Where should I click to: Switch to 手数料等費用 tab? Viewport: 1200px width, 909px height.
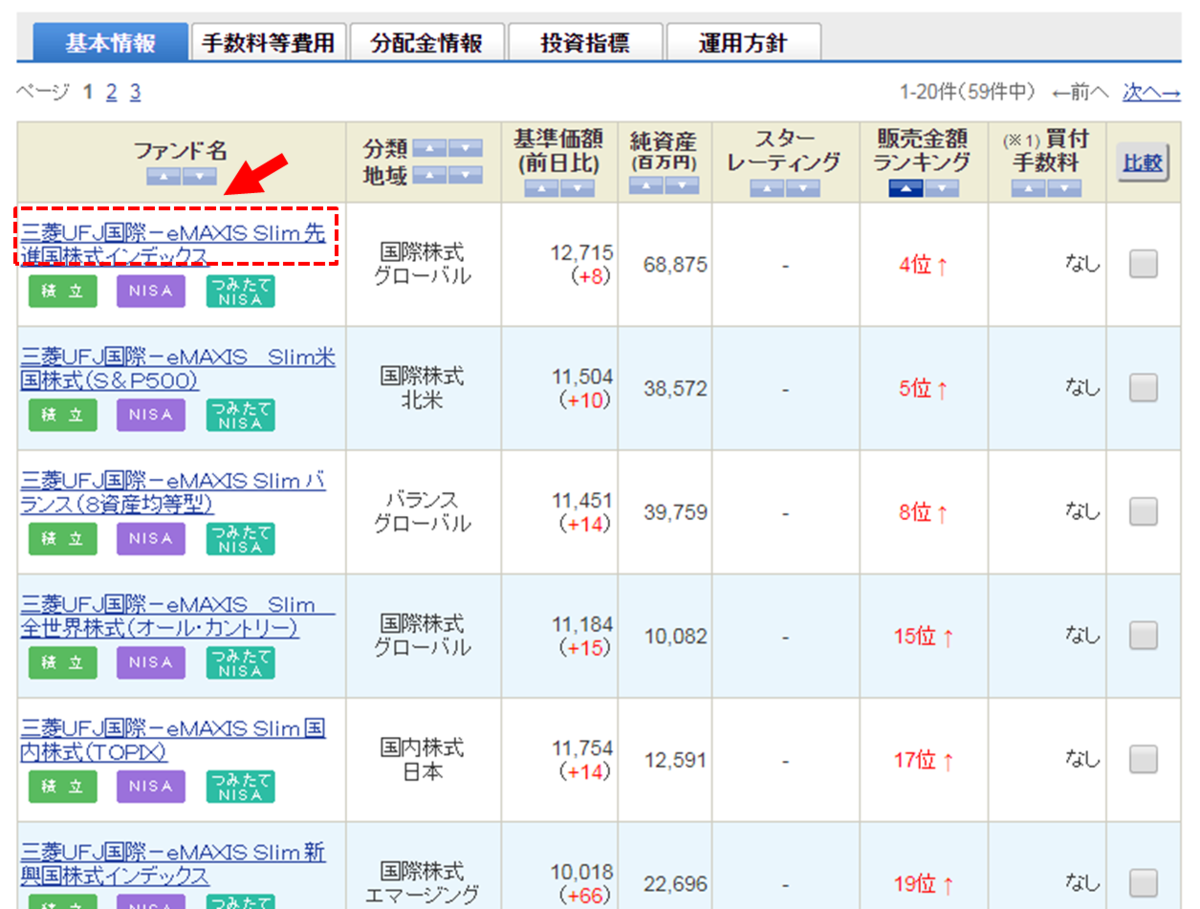click(267, 43)
